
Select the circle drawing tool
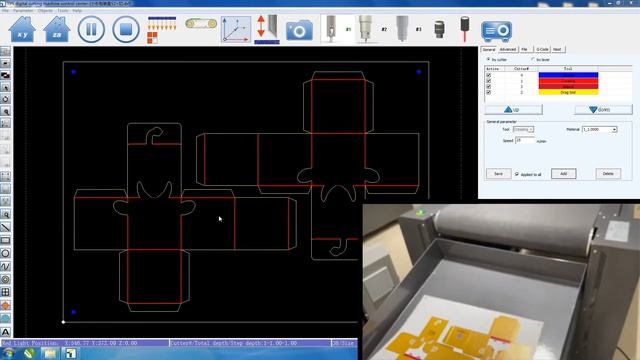5,253
